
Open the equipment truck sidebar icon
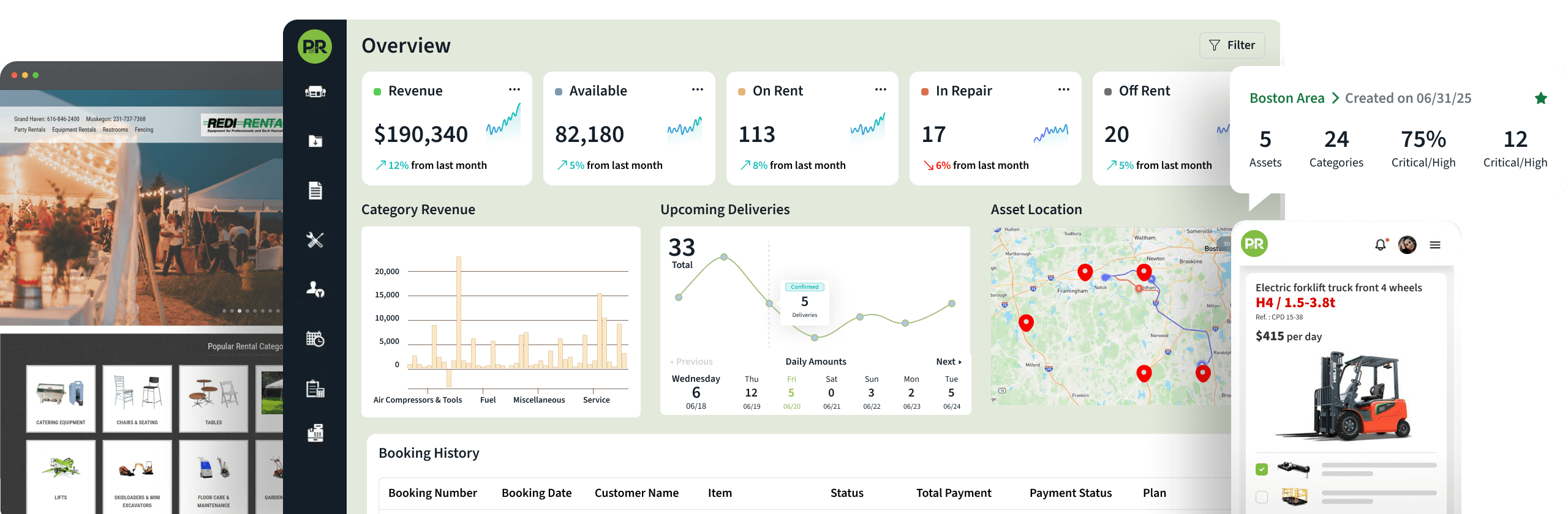pyautogui.click(x=315, y=92)
